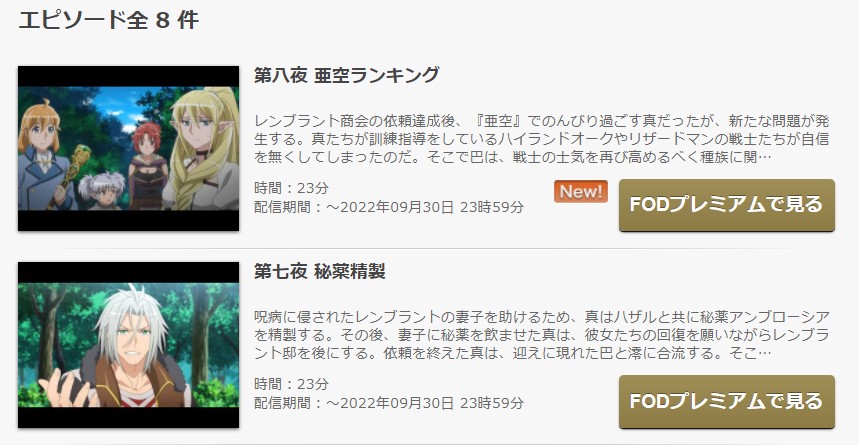This screenshot has height=445, width=859.
Task: Click the 第七夜 synopsis beginning 呪病に侵された
Action: 542,335
